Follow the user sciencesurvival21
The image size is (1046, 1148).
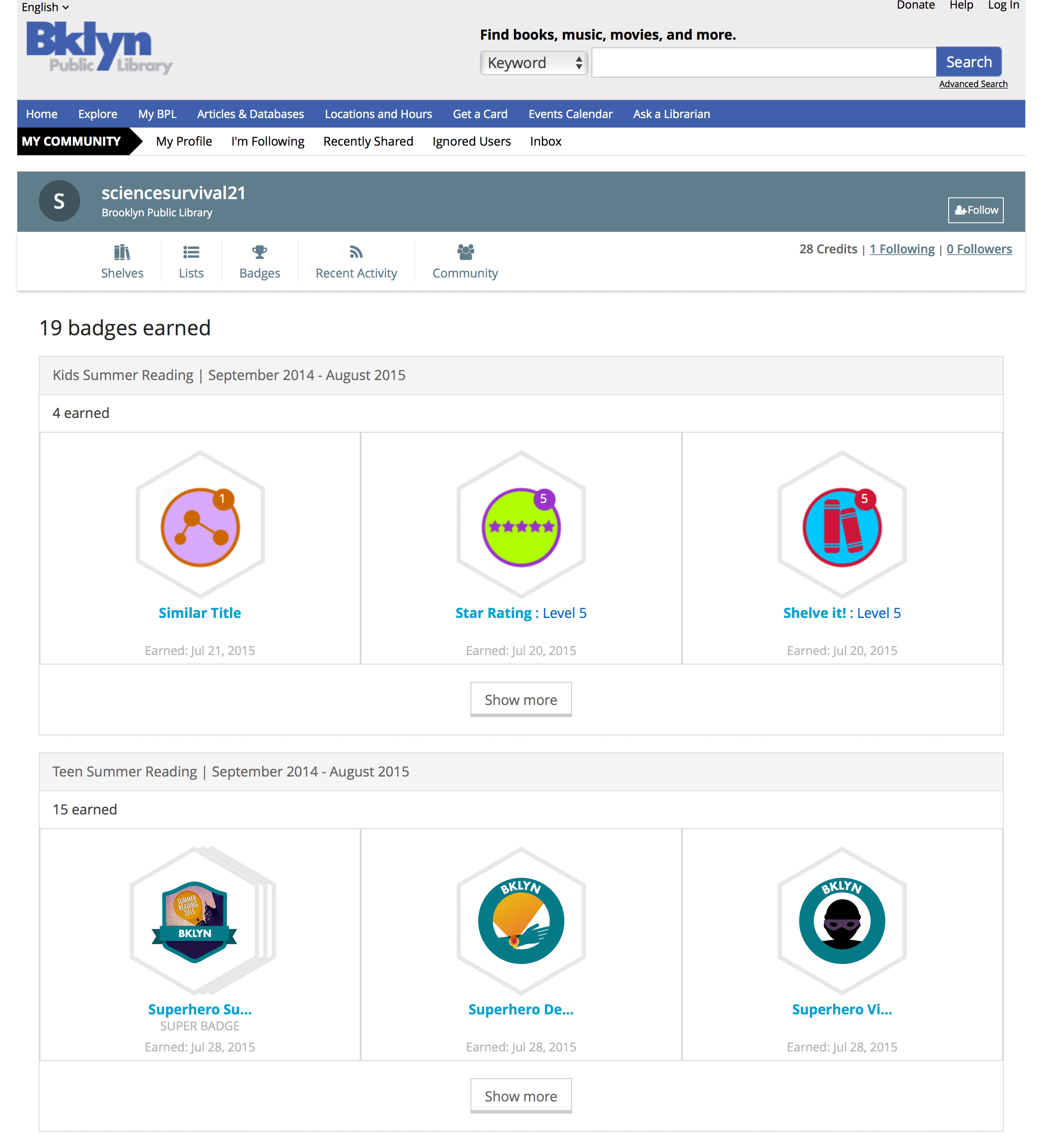[x=975, y=210]
